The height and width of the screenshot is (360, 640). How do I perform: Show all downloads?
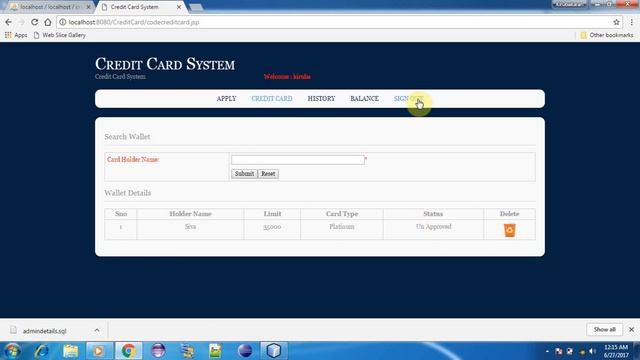coord(604,329)
